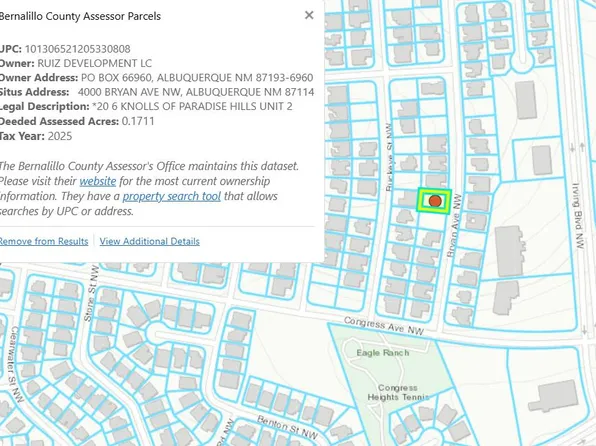This screenshot has width=596, height=446.
Task: Click the Tax Year 2025 value
Action: (60, 136)
